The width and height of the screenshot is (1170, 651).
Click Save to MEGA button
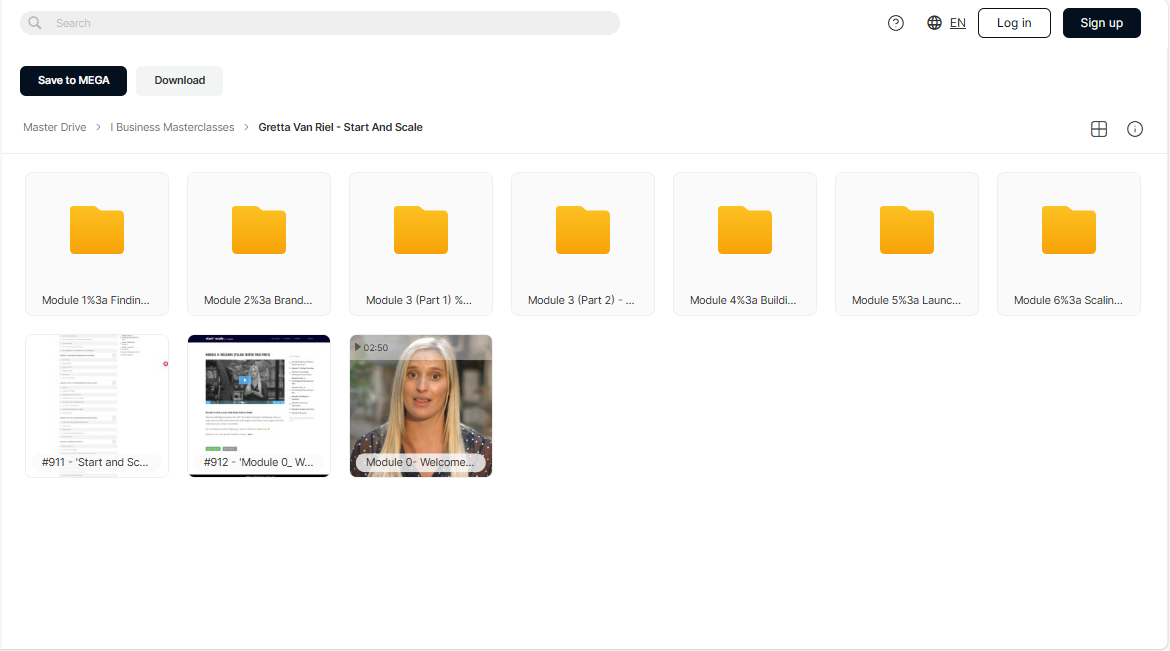click(x=73, y=81)
